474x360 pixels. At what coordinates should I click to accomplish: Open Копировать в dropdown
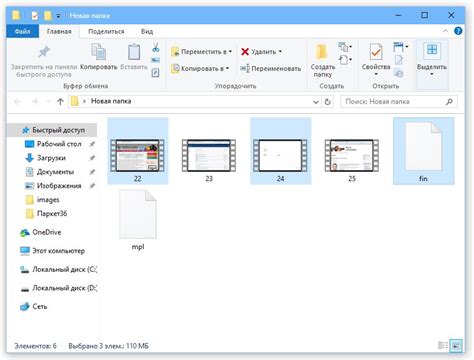(200, 68)
